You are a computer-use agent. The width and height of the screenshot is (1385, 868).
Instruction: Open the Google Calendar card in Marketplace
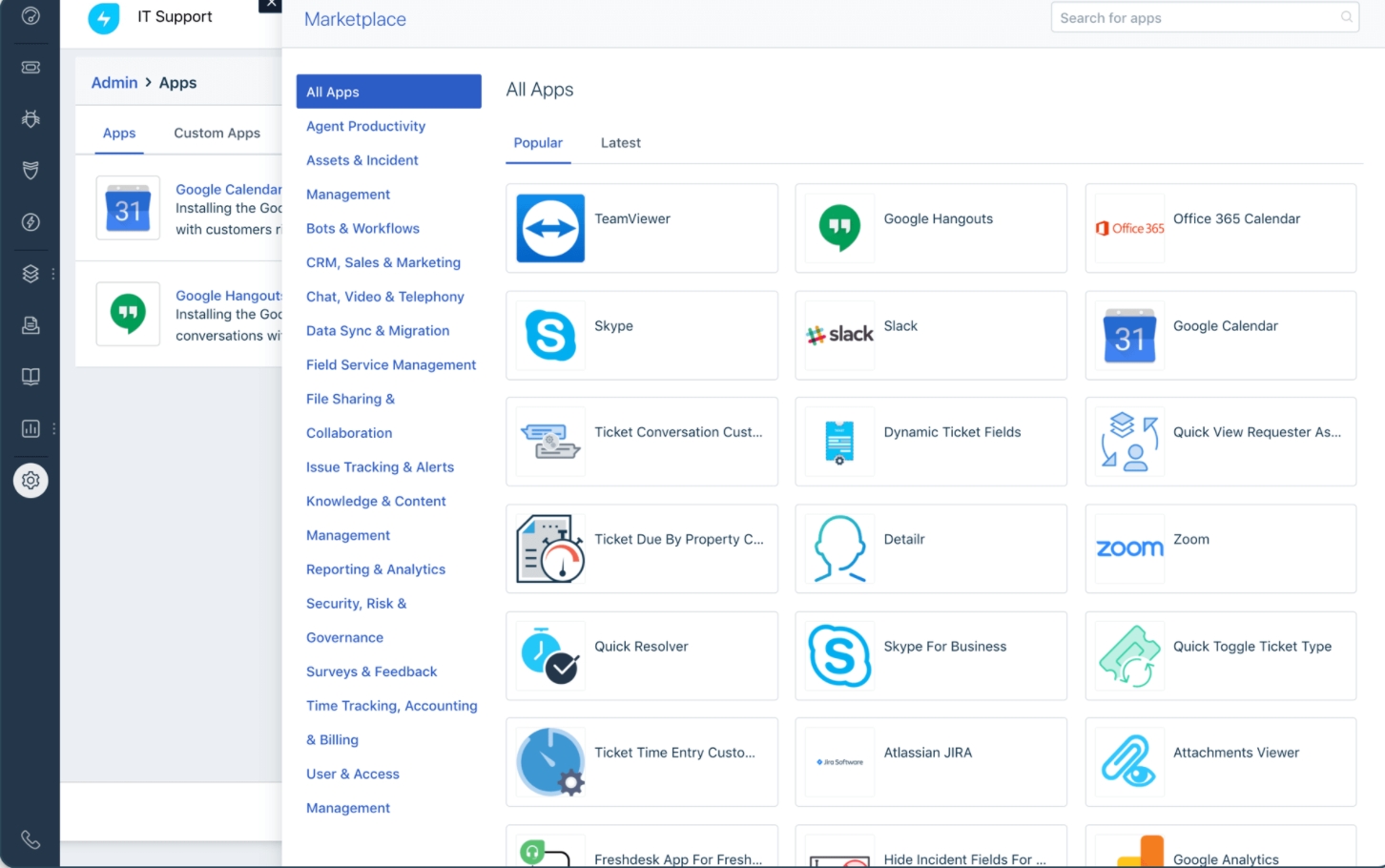pyautogui.click(x=1221, y=335)
